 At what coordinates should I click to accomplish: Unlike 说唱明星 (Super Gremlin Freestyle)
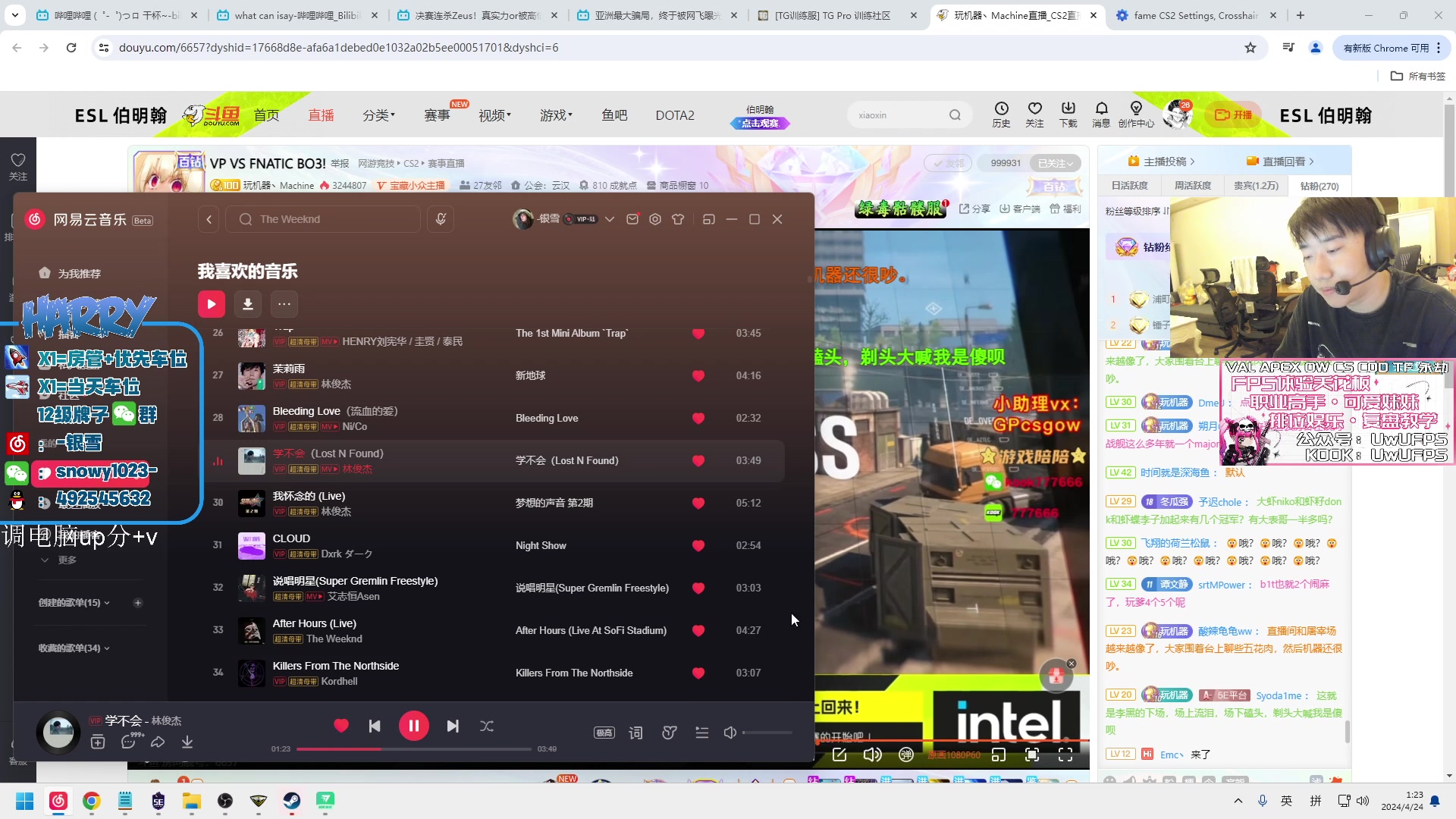[698, 588]
